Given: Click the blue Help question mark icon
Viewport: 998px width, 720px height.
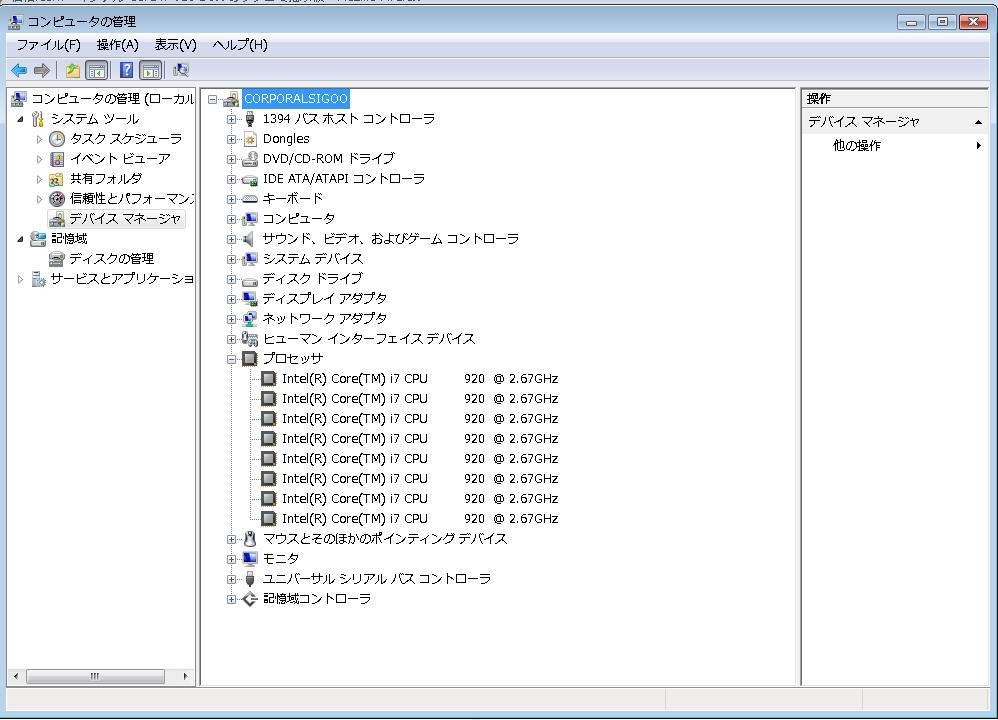Looking at the screenshot, I should click(127, 70).
